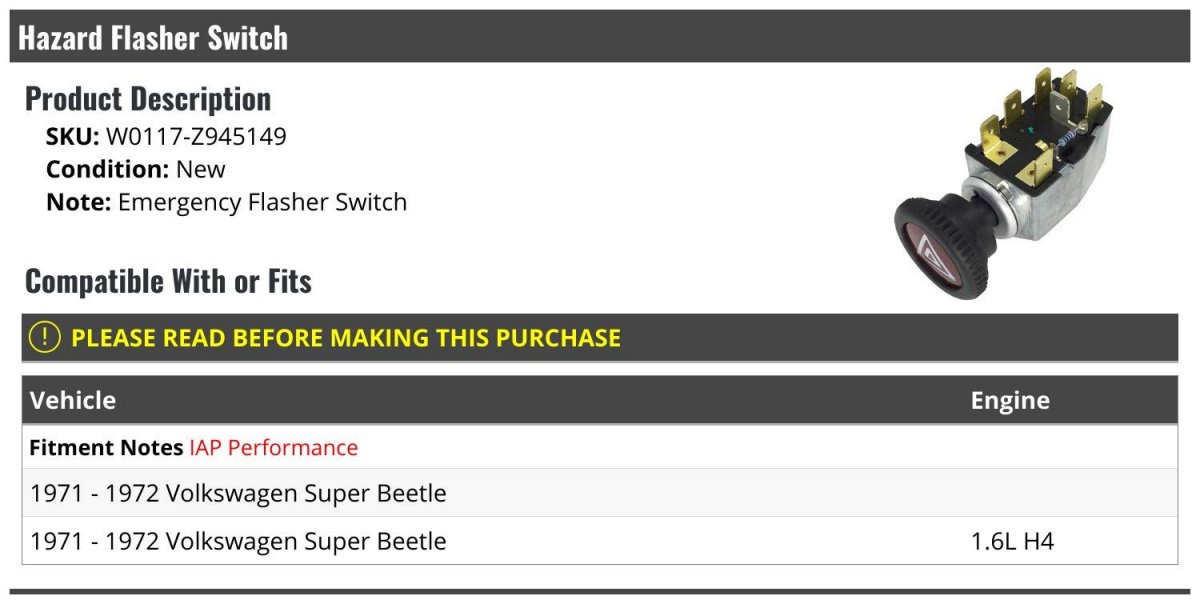Click the first 1971-1972 Super Beetle row
This screenshot has height=604, width=1200.
(238, 493)
